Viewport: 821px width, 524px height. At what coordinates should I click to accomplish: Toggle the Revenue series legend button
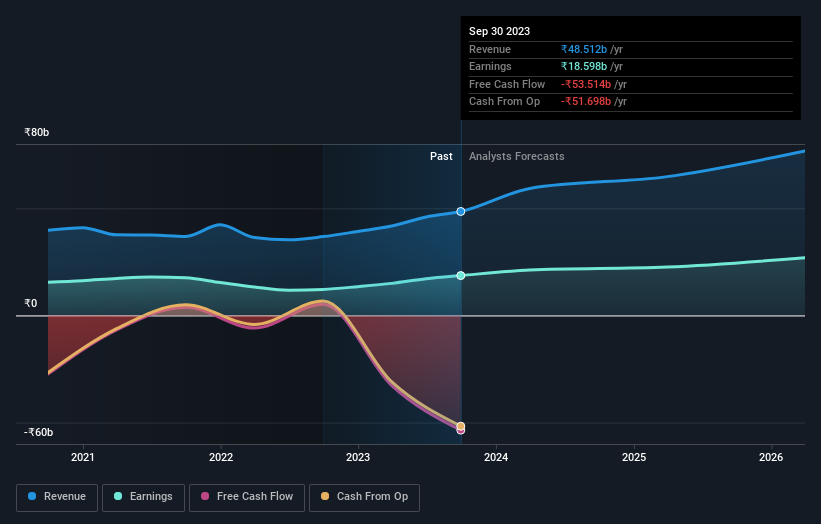tap(57, 497)
